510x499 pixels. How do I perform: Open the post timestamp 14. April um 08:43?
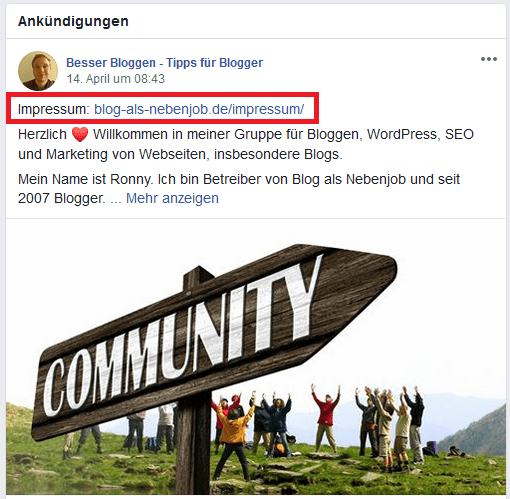pos(115,79)
